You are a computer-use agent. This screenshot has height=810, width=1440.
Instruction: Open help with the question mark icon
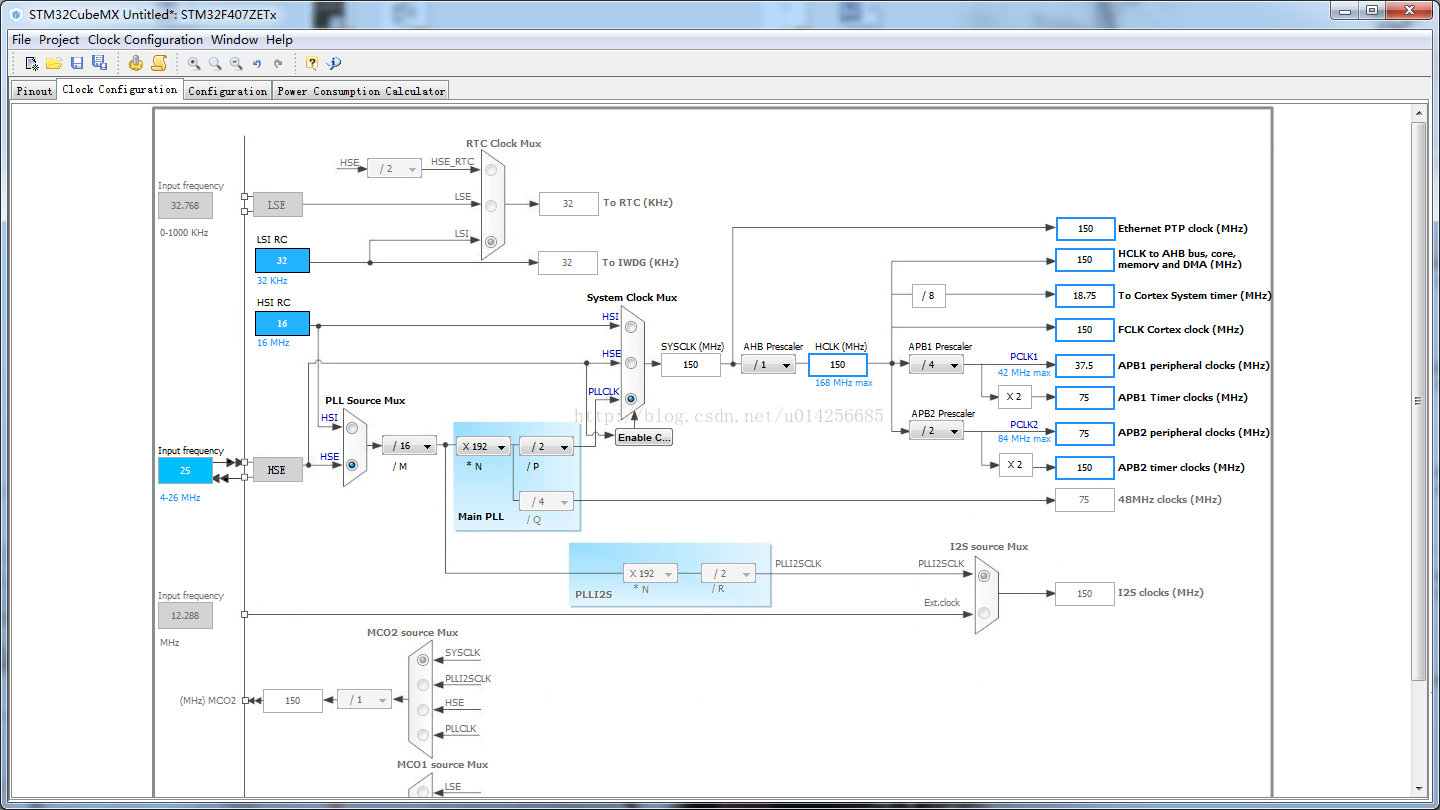[312, 63]
